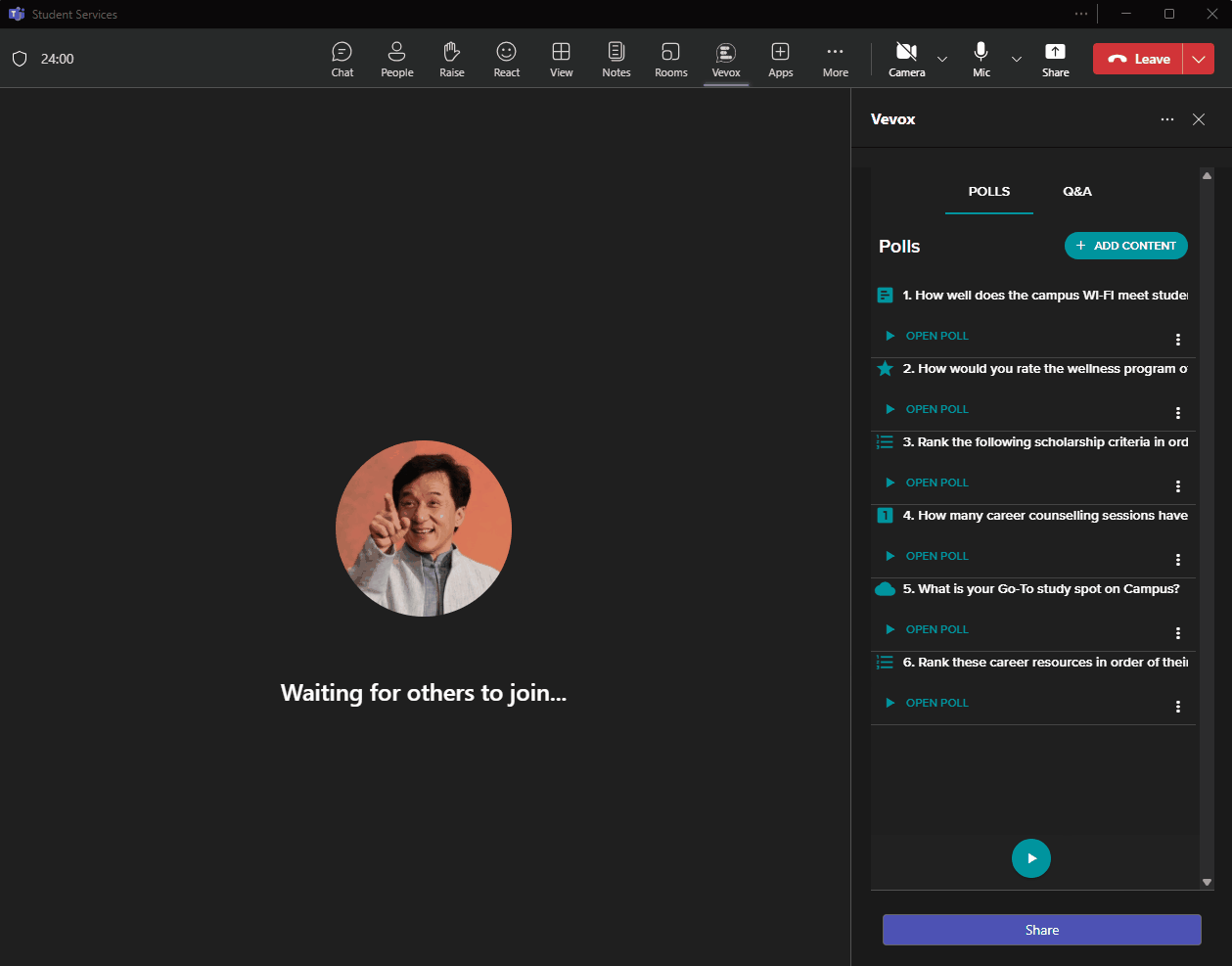Image resolution: width=1232 pixels, height=966 pixels.
Task: Open the React emoji menu
Action: pos(506,59)
